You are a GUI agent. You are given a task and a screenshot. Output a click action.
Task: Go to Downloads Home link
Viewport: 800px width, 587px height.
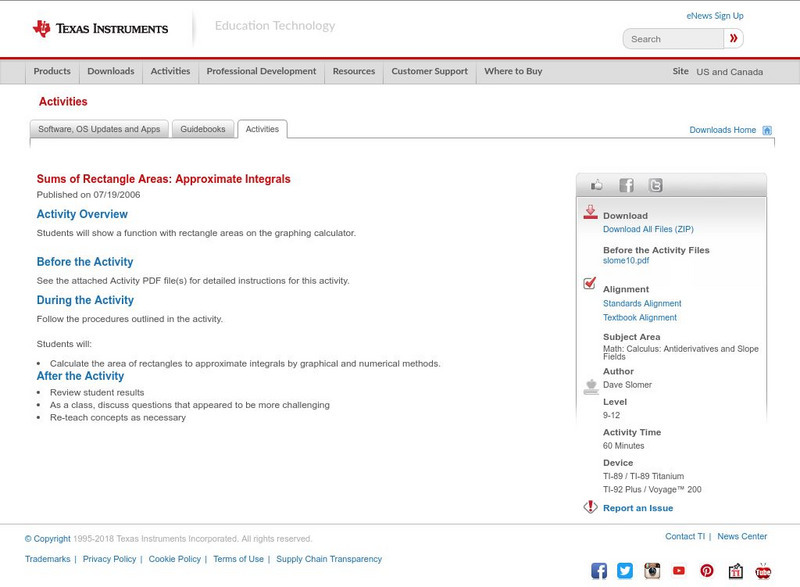pos(722,130)
